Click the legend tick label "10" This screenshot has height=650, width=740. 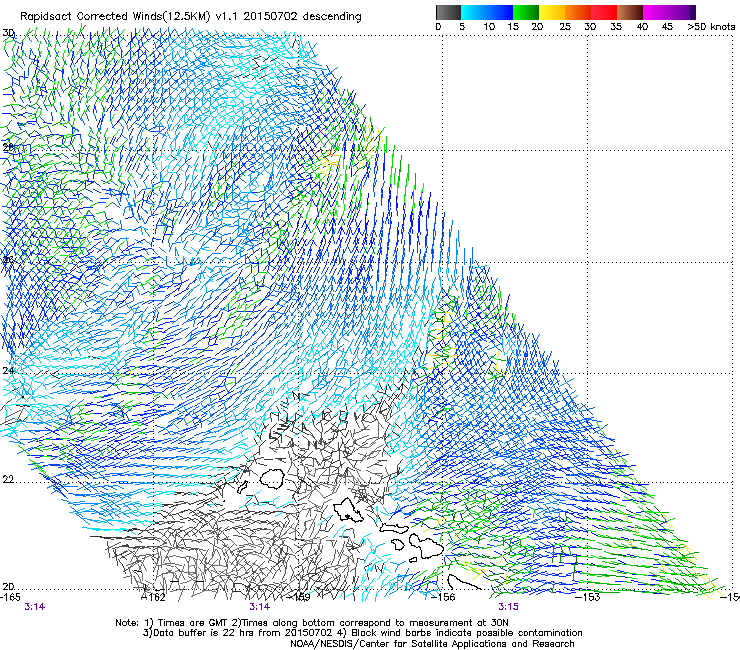(489, 27)
